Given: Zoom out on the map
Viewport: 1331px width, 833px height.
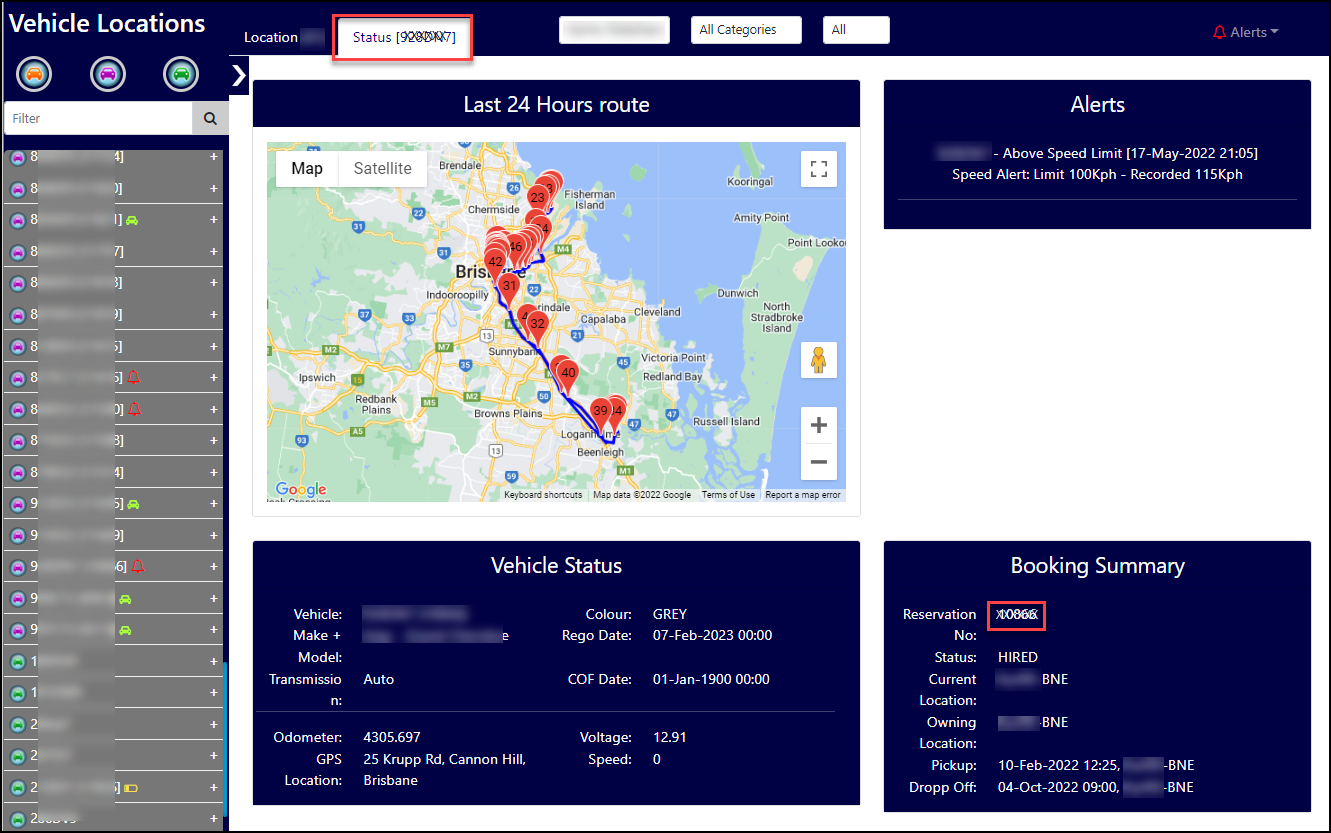Looking at the screenshot, I should [818, 462].
